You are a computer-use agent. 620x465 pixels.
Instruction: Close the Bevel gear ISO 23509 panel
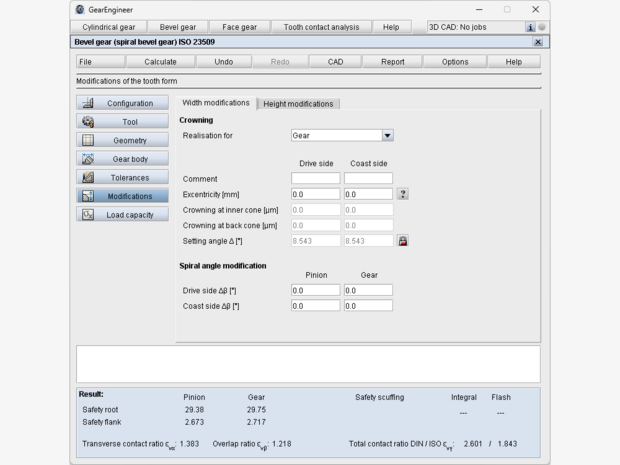click(x=539, y=42)
